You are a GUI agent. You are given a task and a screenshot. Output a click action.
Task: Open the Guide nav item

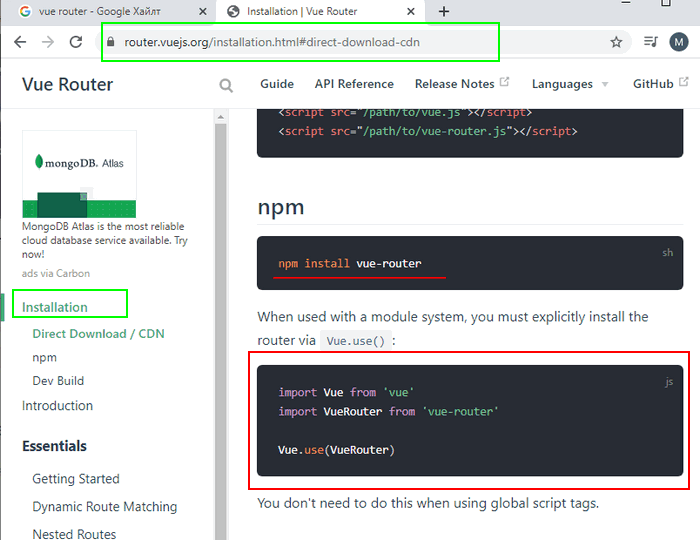click(x=277, y=84)
